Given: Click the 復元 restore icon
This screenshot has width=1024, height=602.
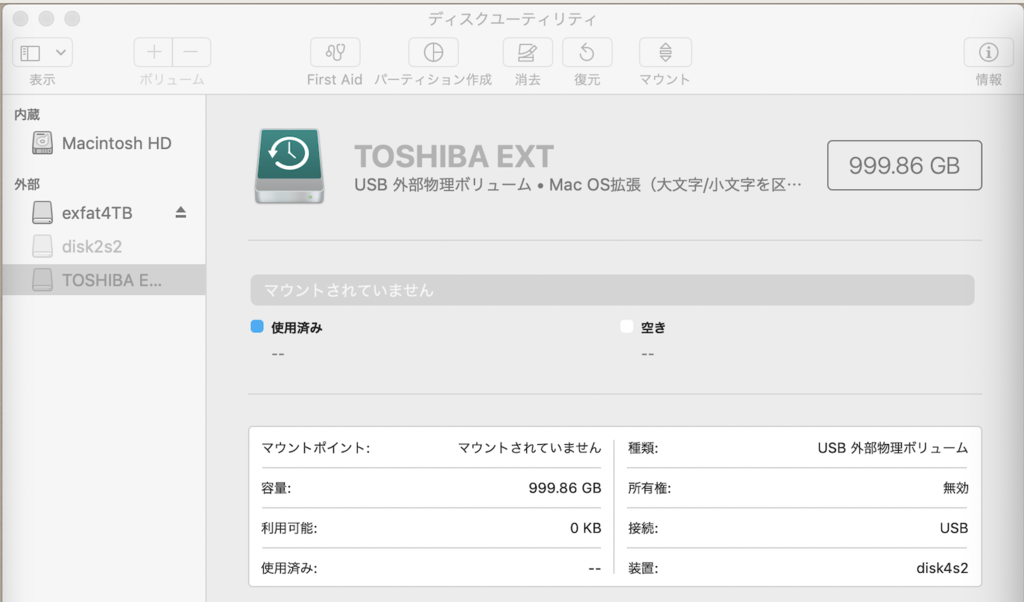Looking at the screenshot, I should click(x=586, y=52).
